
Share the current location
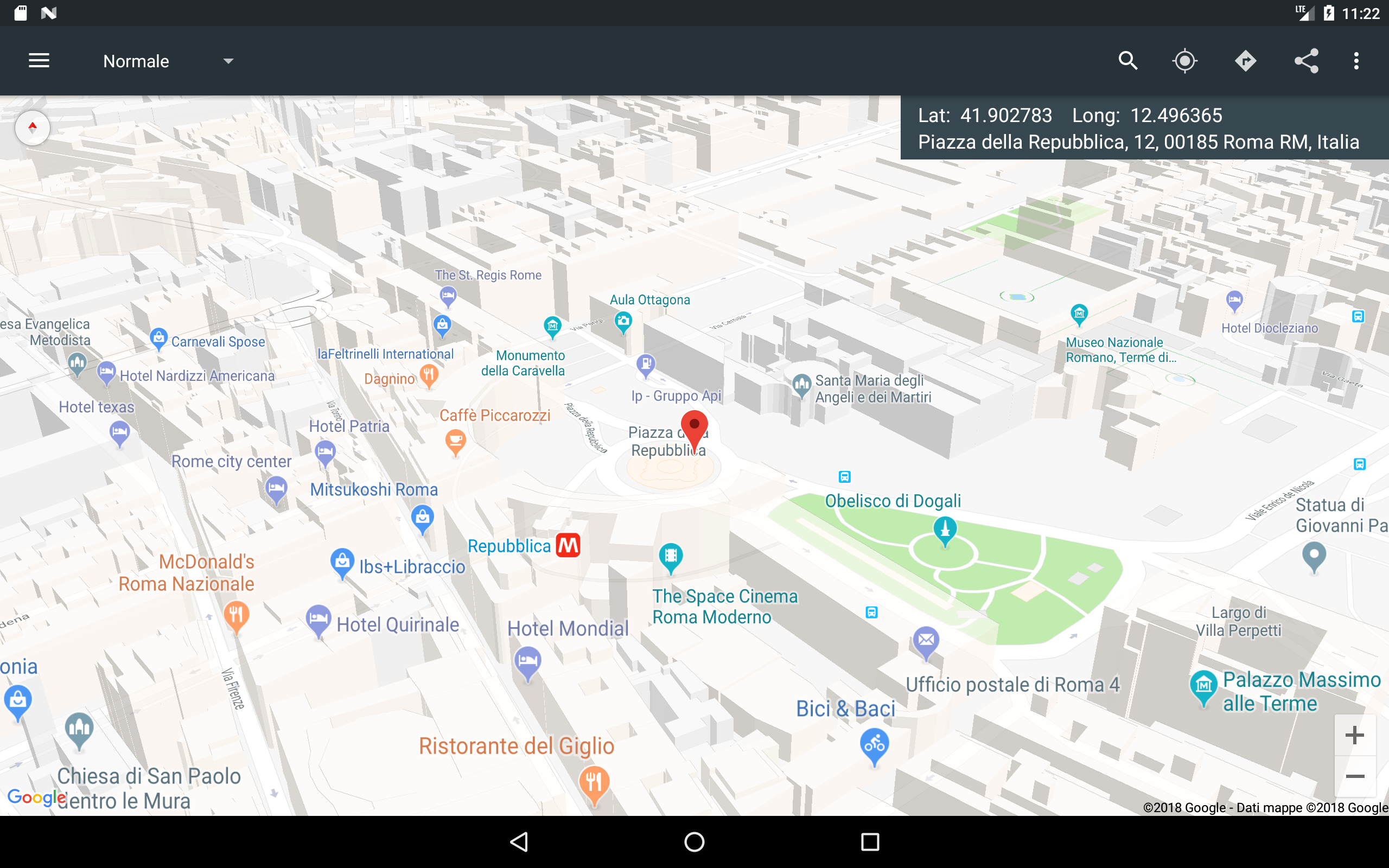pyautogui.click(x=1307, y=61)
